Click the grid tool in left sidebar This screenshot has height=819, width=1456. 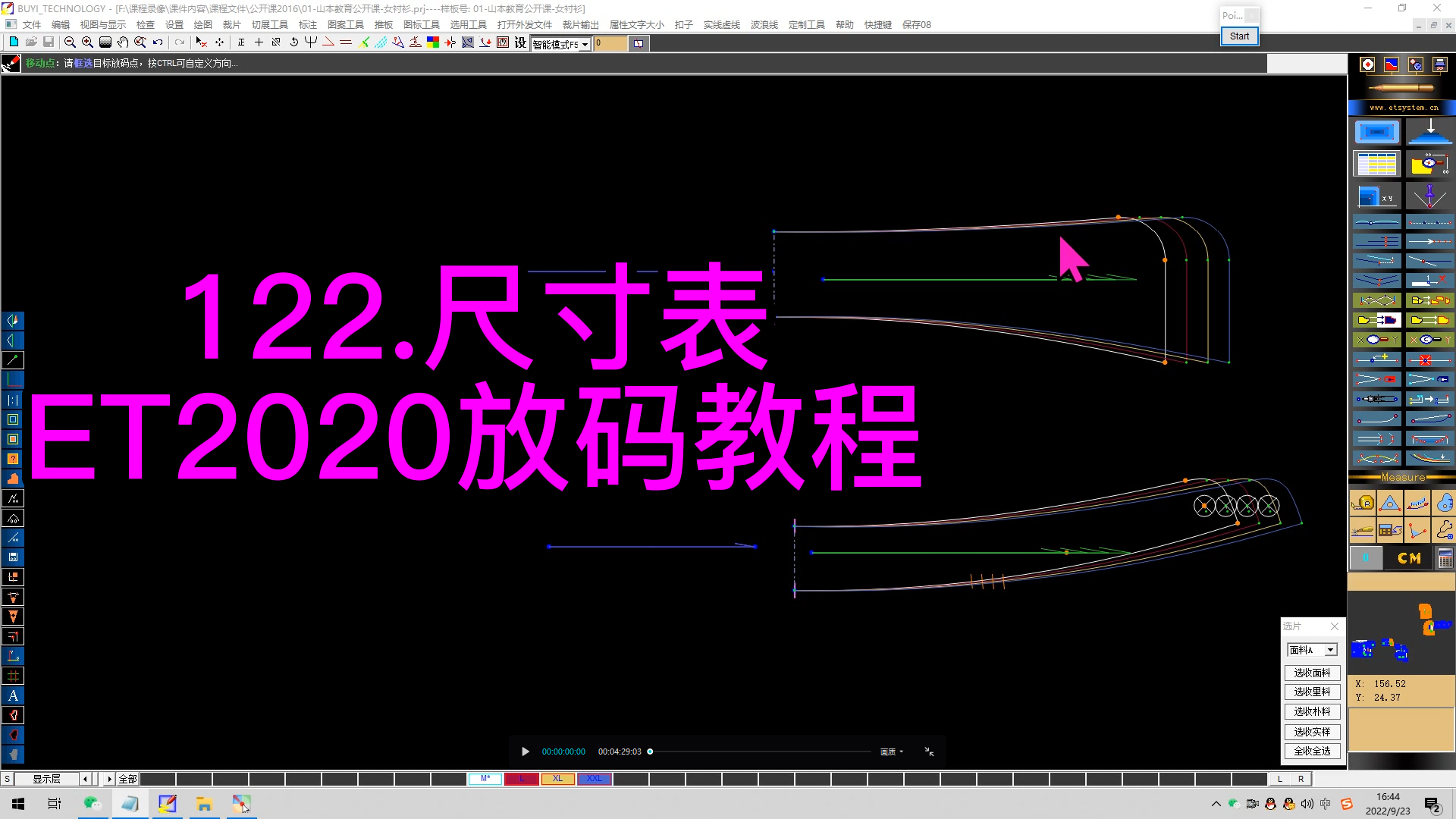[x=13, y=676]
